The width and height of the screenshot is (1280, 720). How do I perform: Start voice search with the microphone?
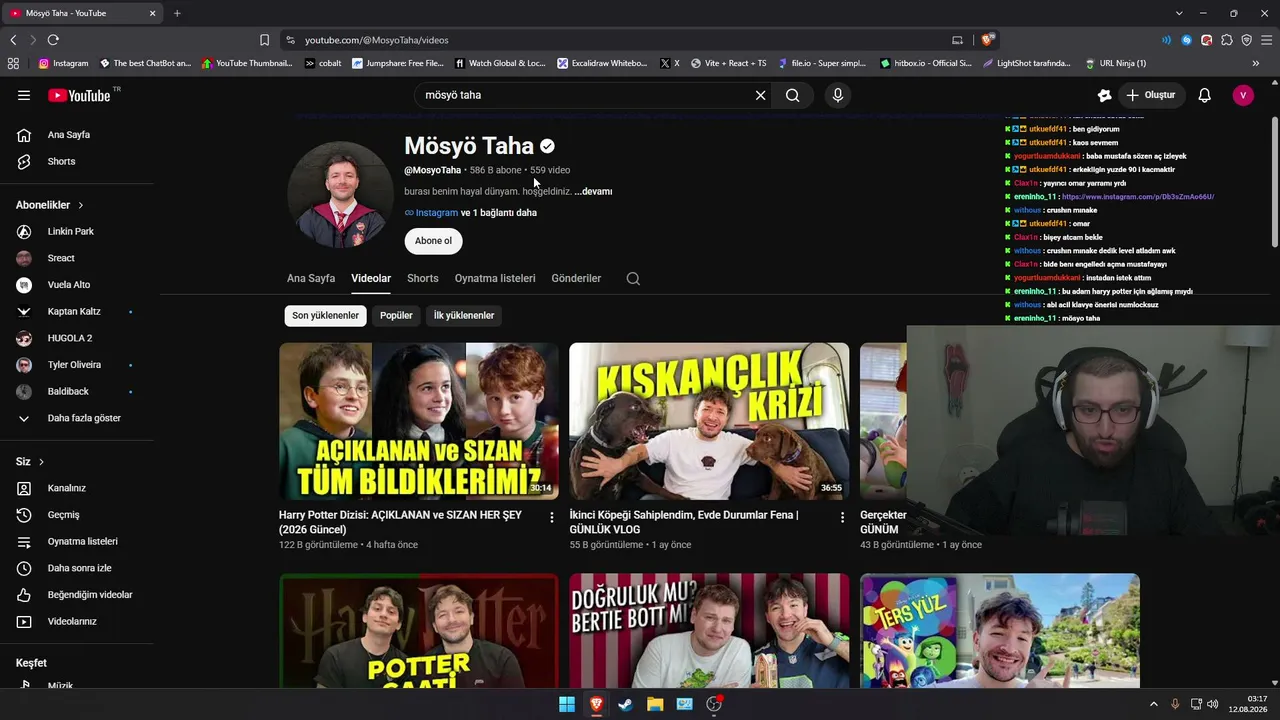838,95
